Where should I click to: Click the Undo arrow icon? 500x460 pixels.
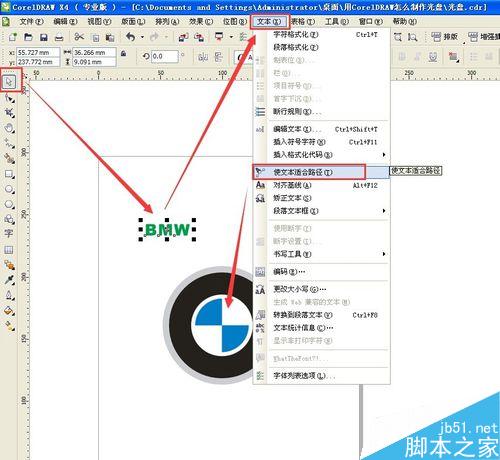(x=131, y=37)
